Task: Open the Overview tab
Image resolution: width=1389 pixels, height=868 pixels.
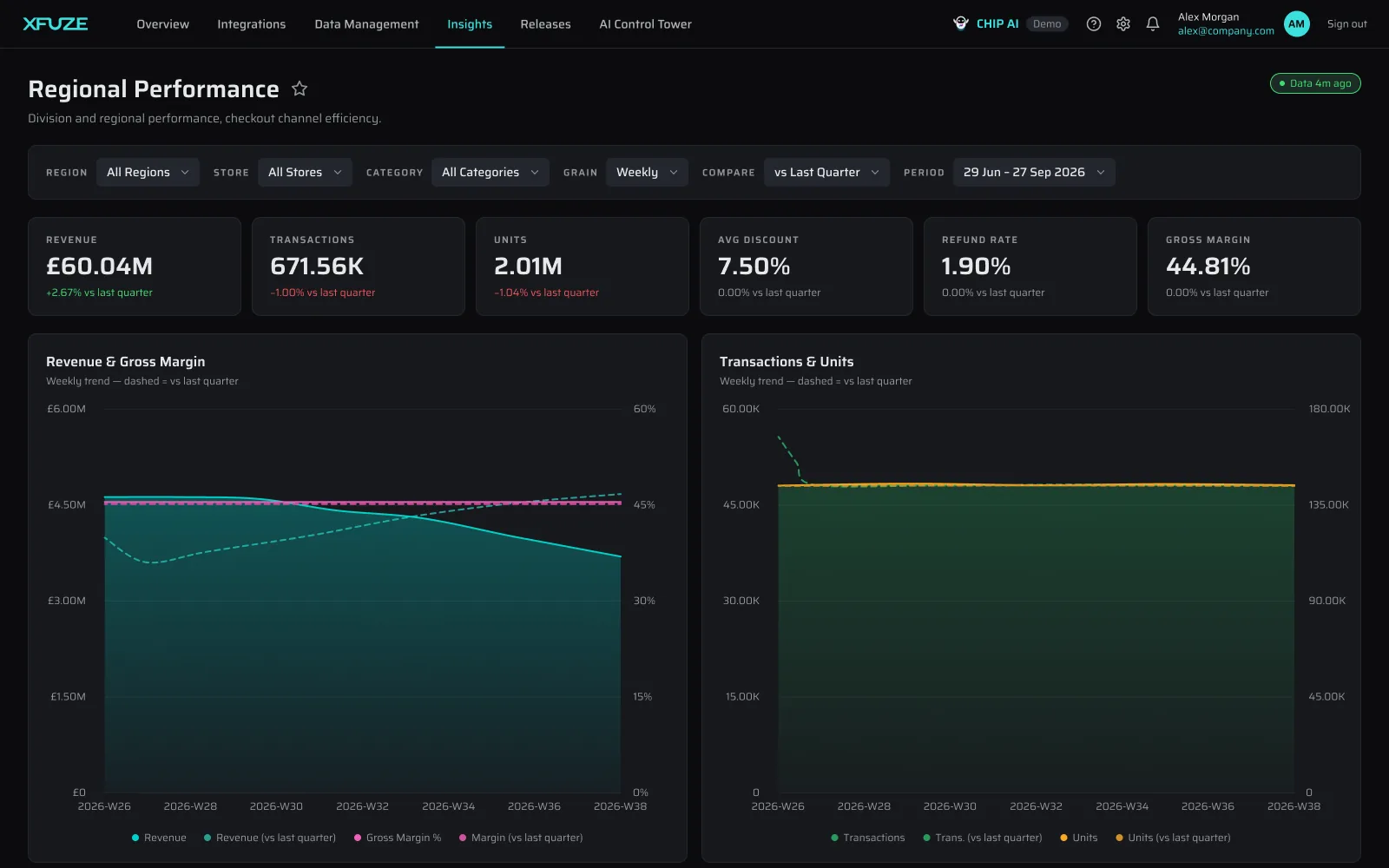Action: [x=162, y=24]
